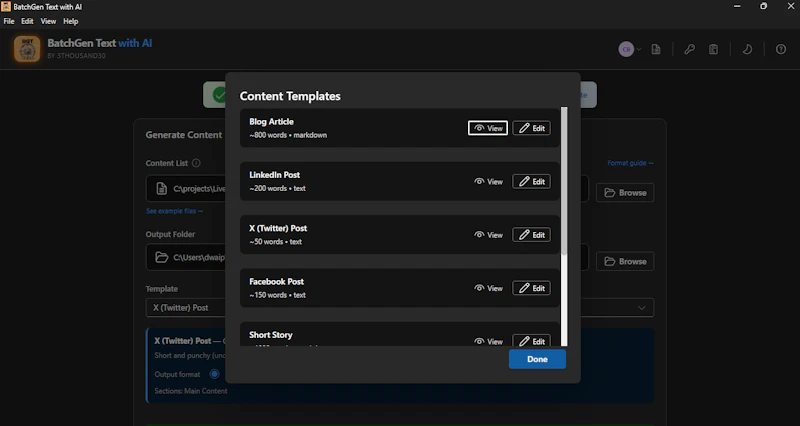Open the Format guide link
Screen dimensions: 800x426
click(x=630, y=163)
